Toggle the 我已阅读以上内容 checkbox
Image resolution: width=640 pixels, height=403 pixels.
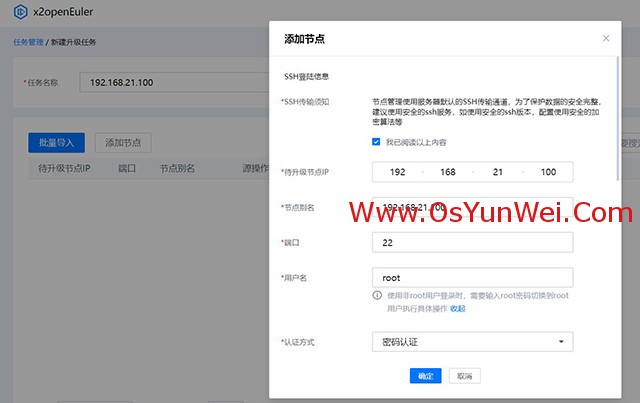376,142
